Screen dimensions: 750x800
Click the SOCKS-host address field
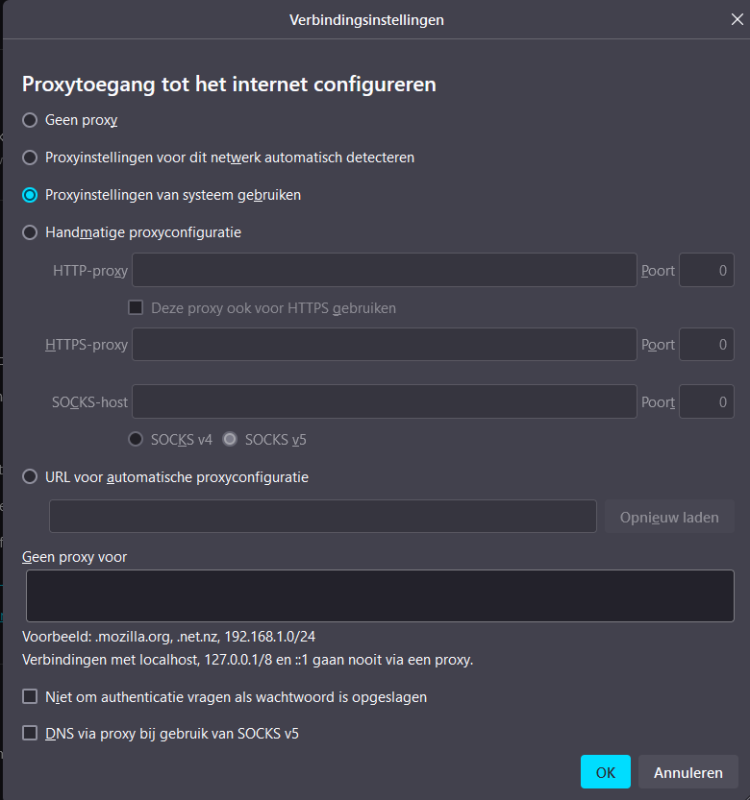(x=384, y=402)
